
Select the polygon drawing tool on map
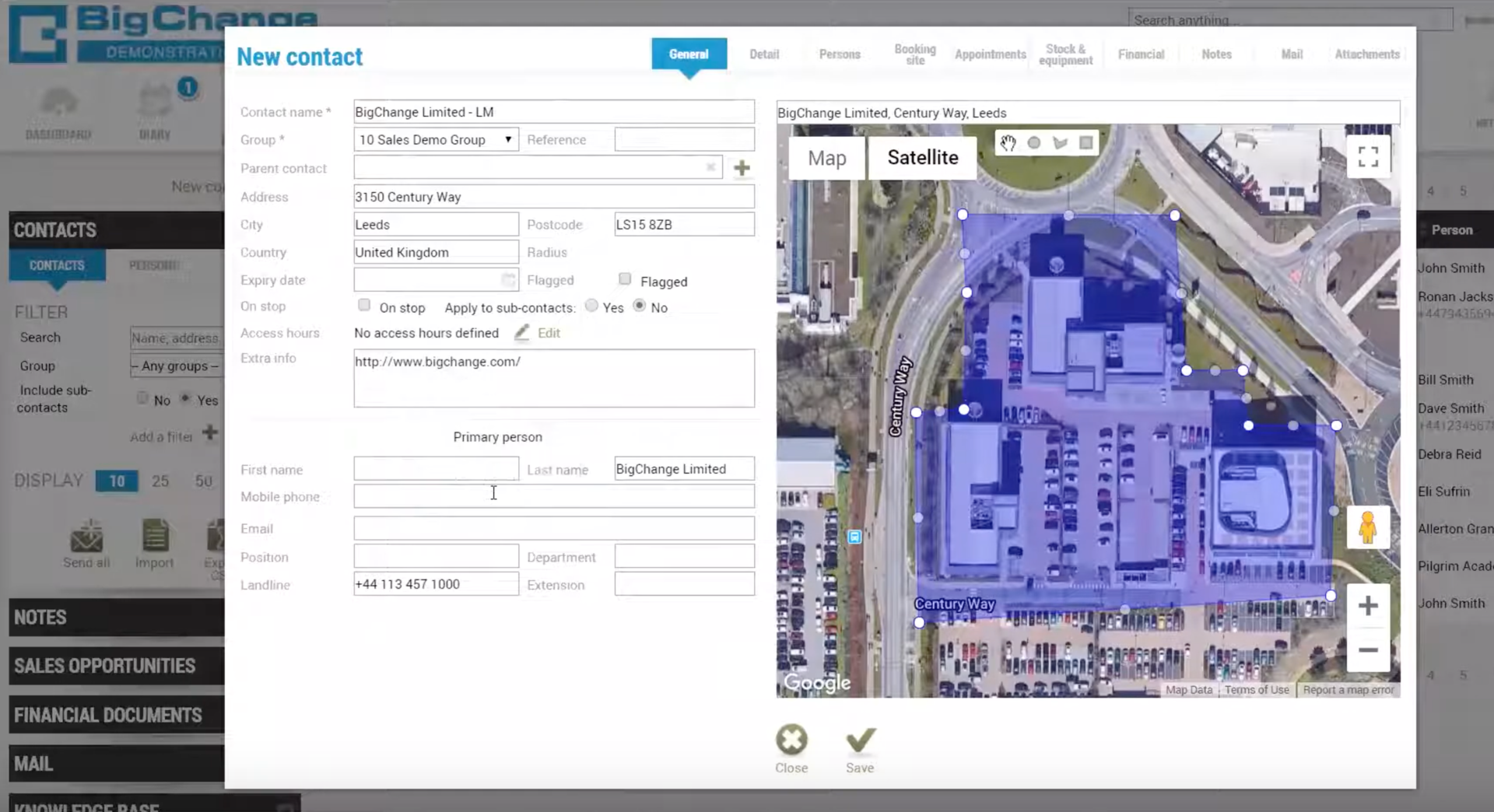point(1060,143)
